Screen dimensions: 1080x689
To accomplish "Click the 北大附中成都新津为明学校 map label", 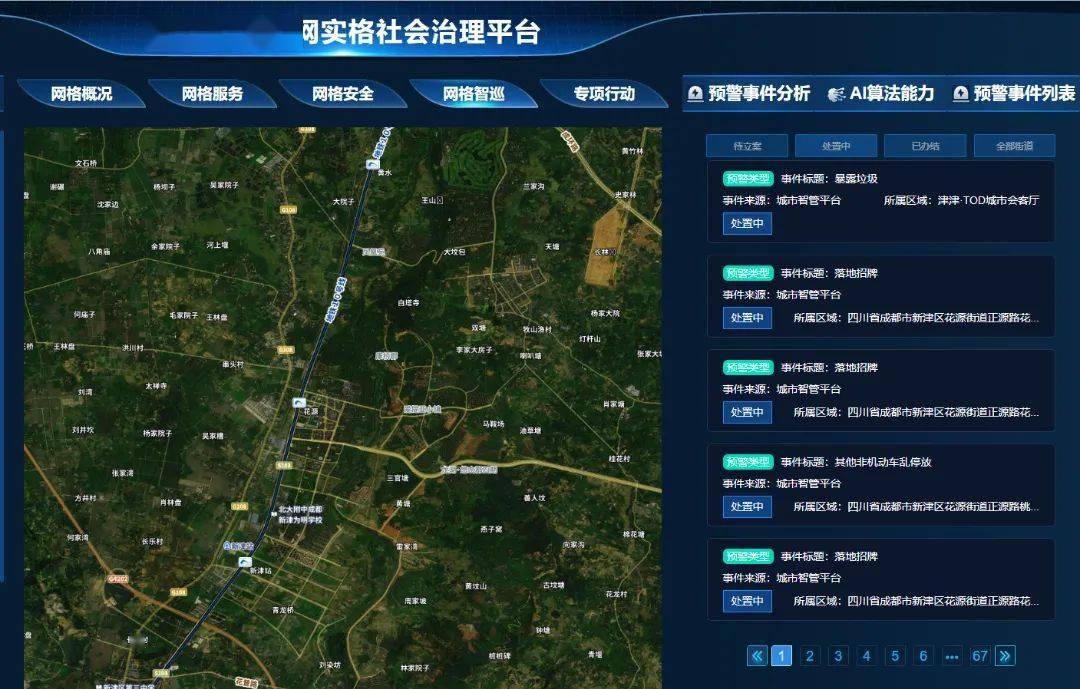I will [x=300, y=515].
